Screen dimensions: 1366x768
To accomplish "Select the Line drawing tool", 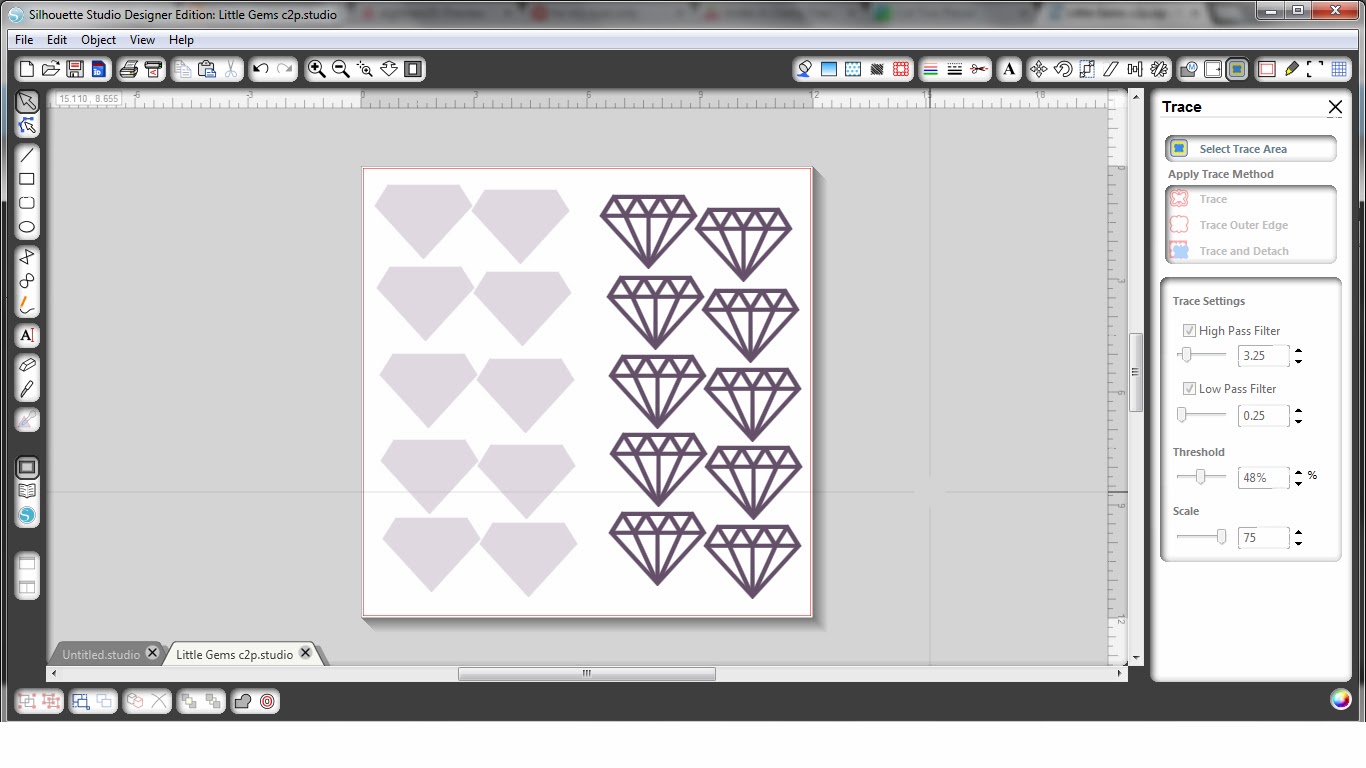I will [x=27, y=155].
